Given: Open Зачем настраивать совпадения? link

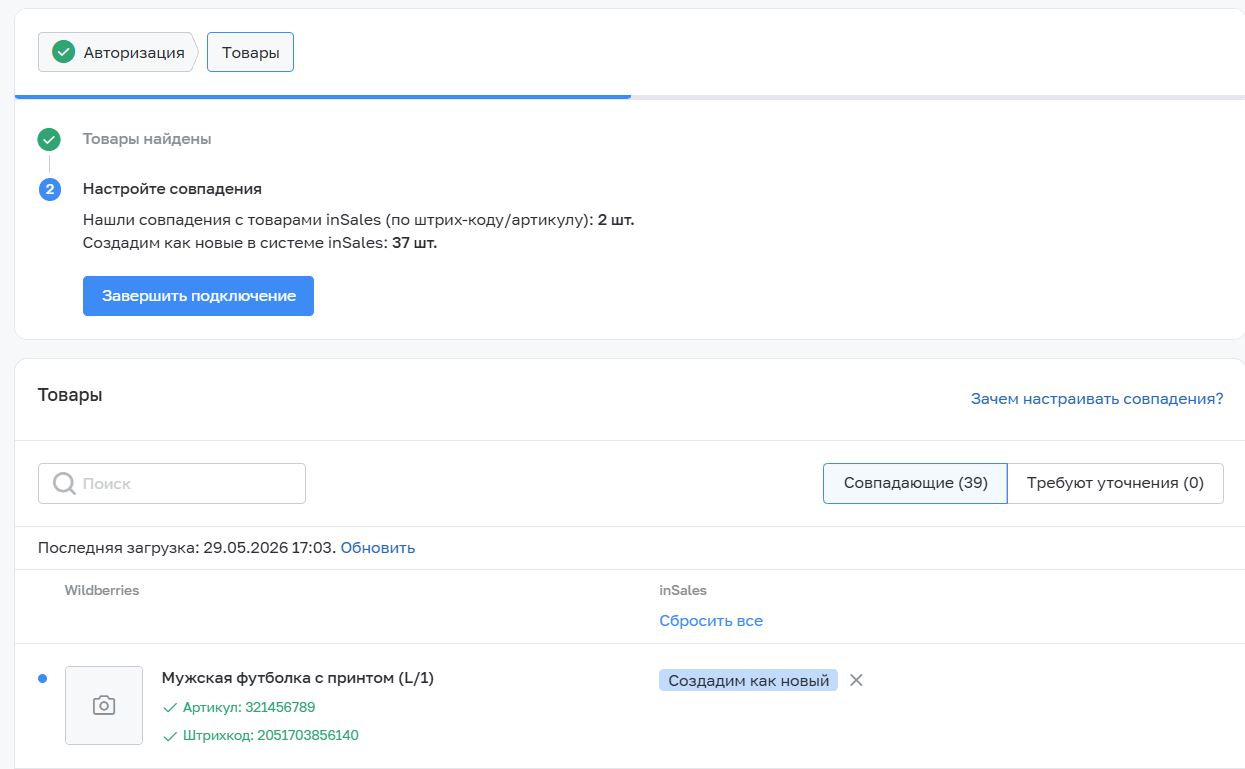Looking at the screenshot, I should (x=1097, y=398).
